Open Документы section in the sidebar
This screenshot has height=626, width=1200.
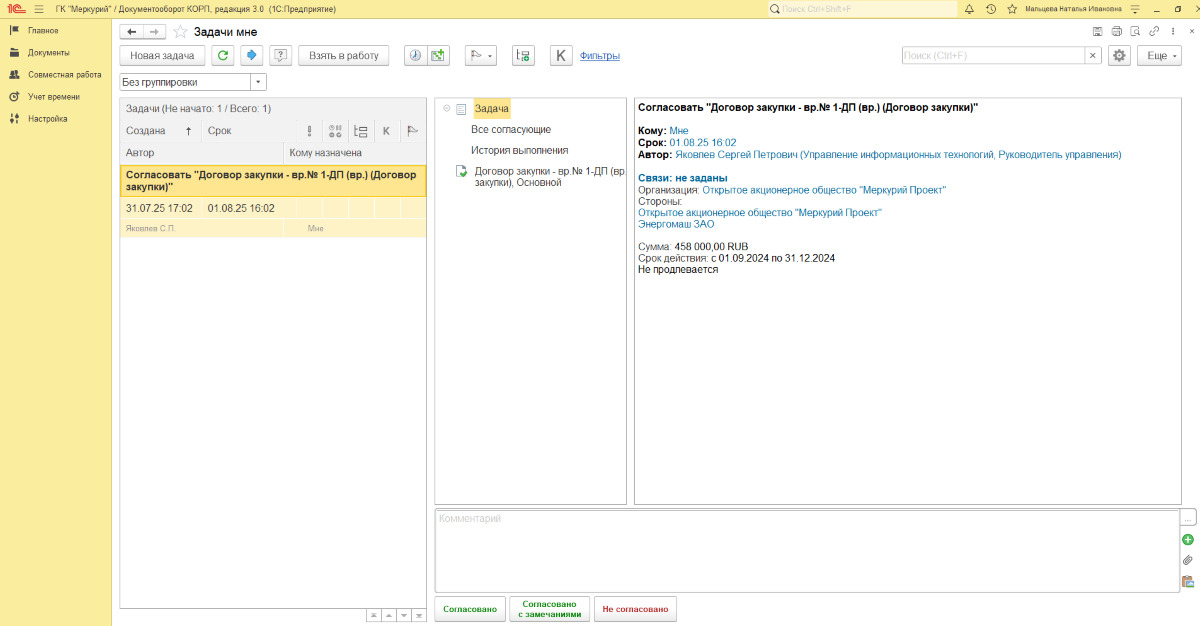click(48, 52)
